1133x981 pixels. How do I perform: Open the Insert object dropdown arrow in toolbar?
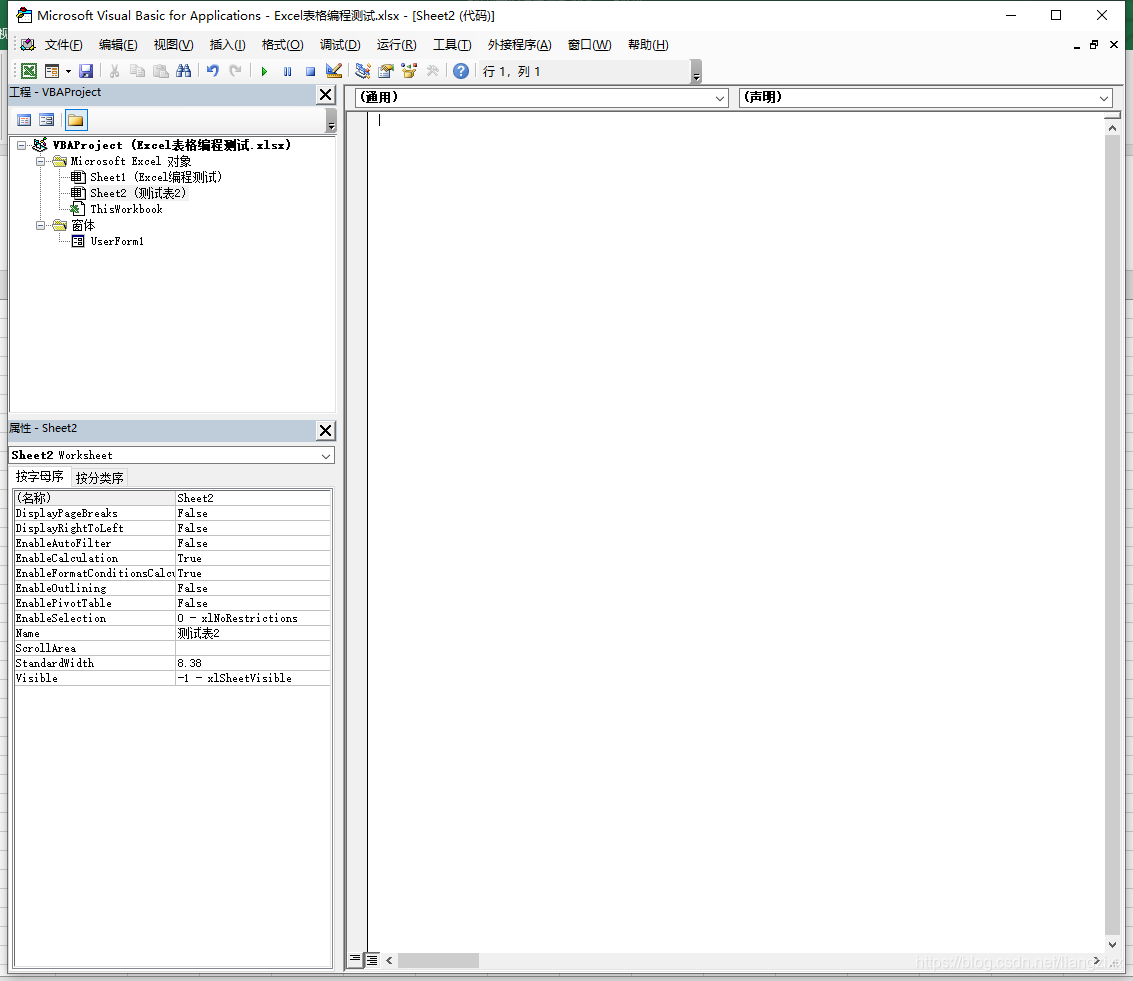(68, 71)
